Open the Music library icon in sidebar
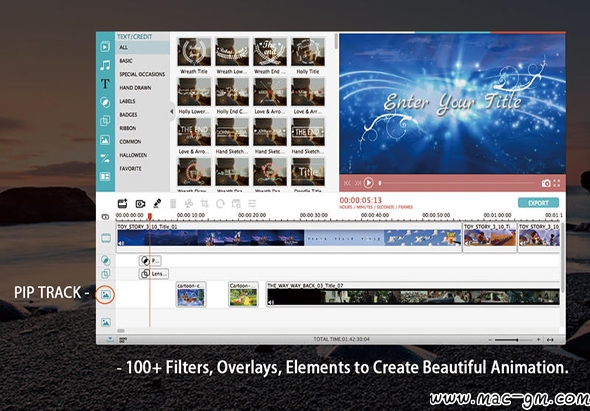Screen dimensions: 590x411 [105, 65]
